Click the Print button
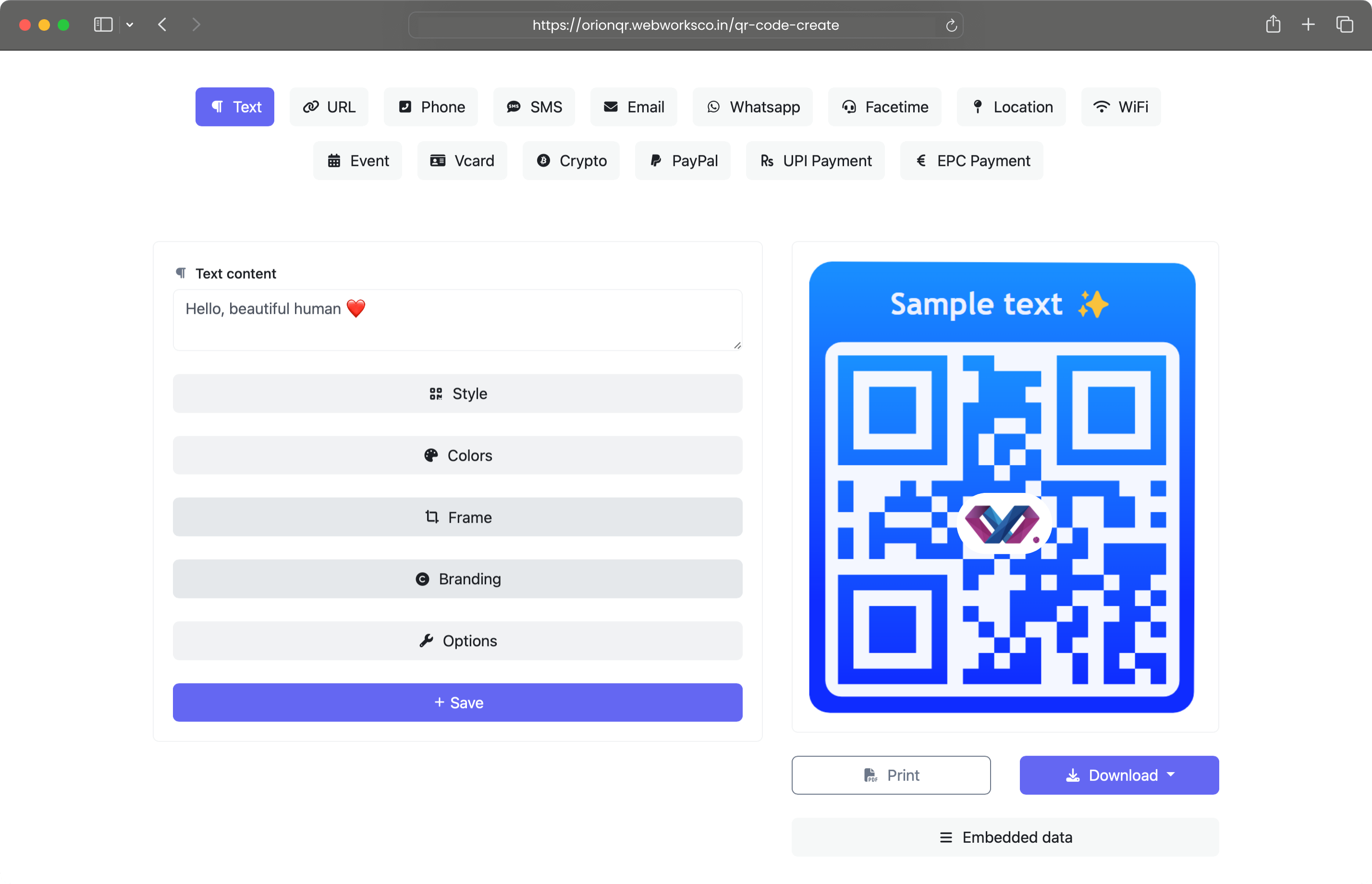Image resolution: width=1372 pixels, height=884 pixels. [891, 775]
